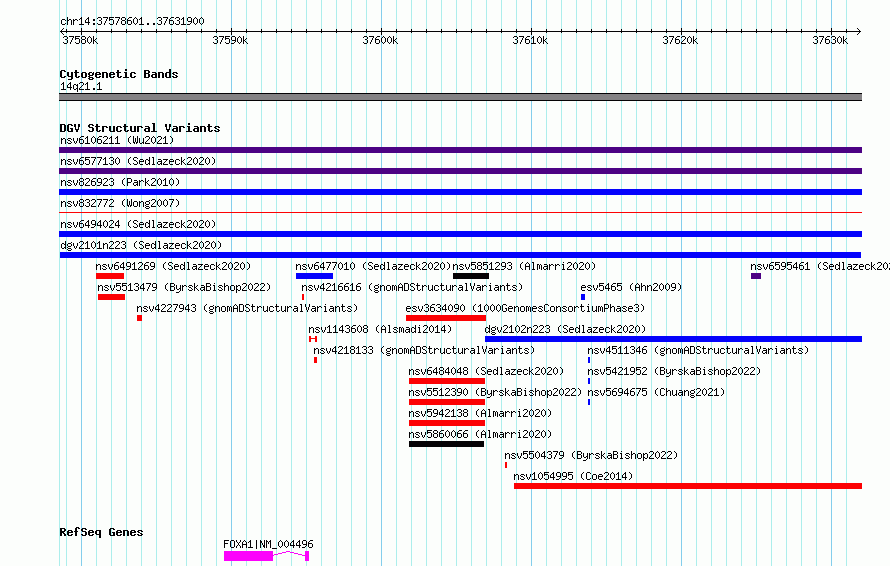Click the nsv6477010 blue variant bar

314,276
